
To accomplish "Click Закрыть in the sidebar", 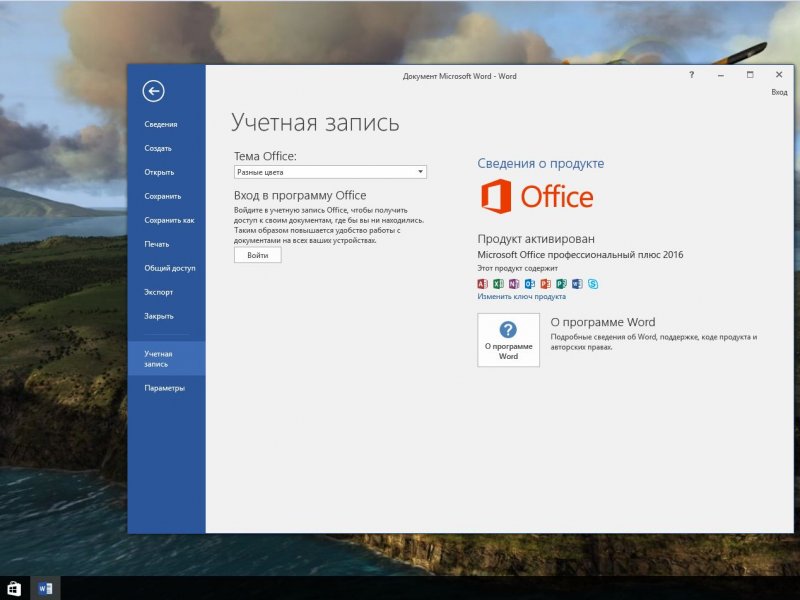I will pos(159,316).
